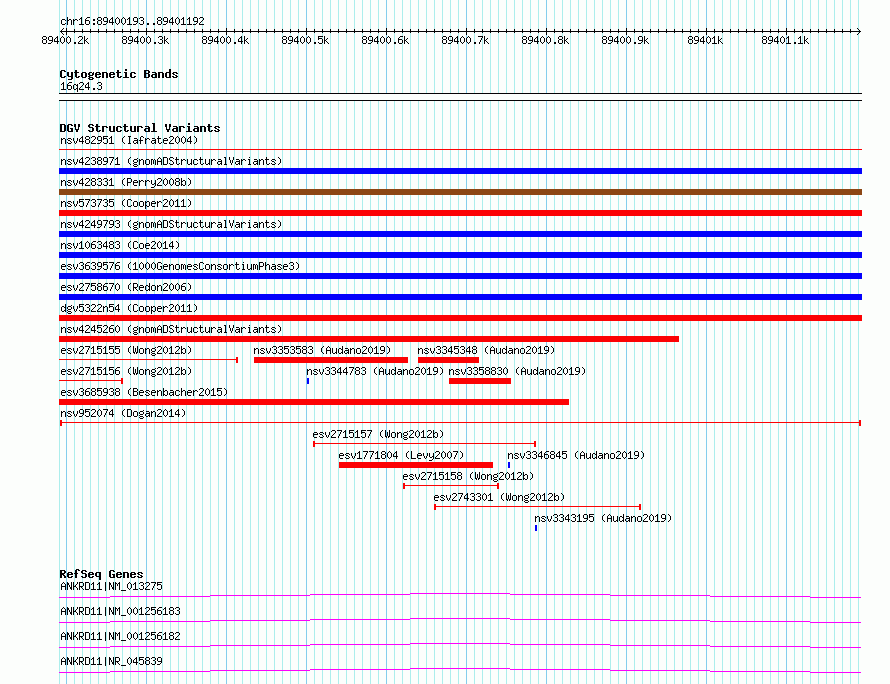Click the blue bar of nsv4238971 gnomAD variant
Image resolution: width=890 pixels, height=684 pixels.
[460, 171]
